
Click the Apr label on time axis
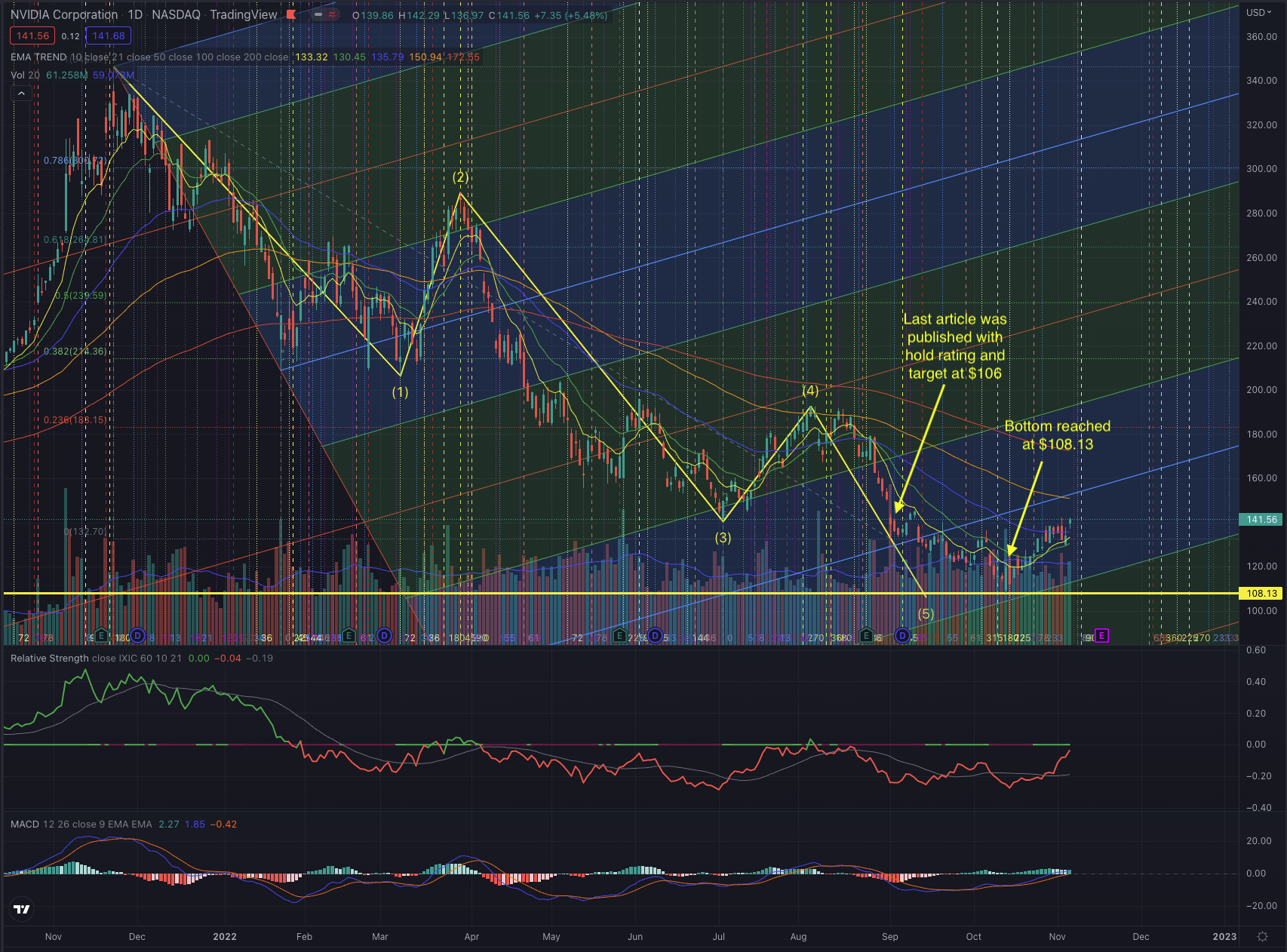coord(471,937)
